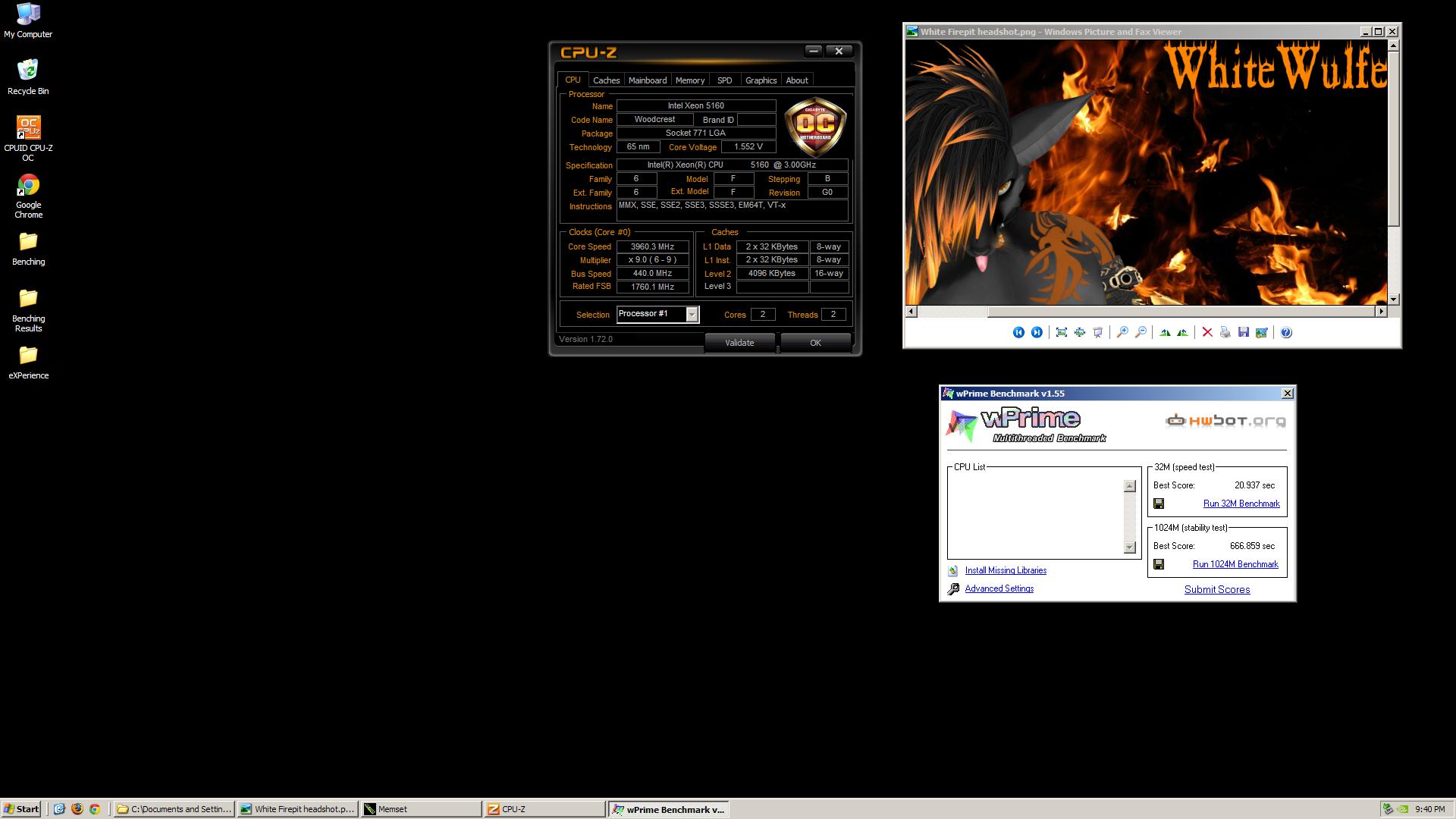
Task: Open picture for editing in Picture Viewer
Action: tap(1262, 332)
